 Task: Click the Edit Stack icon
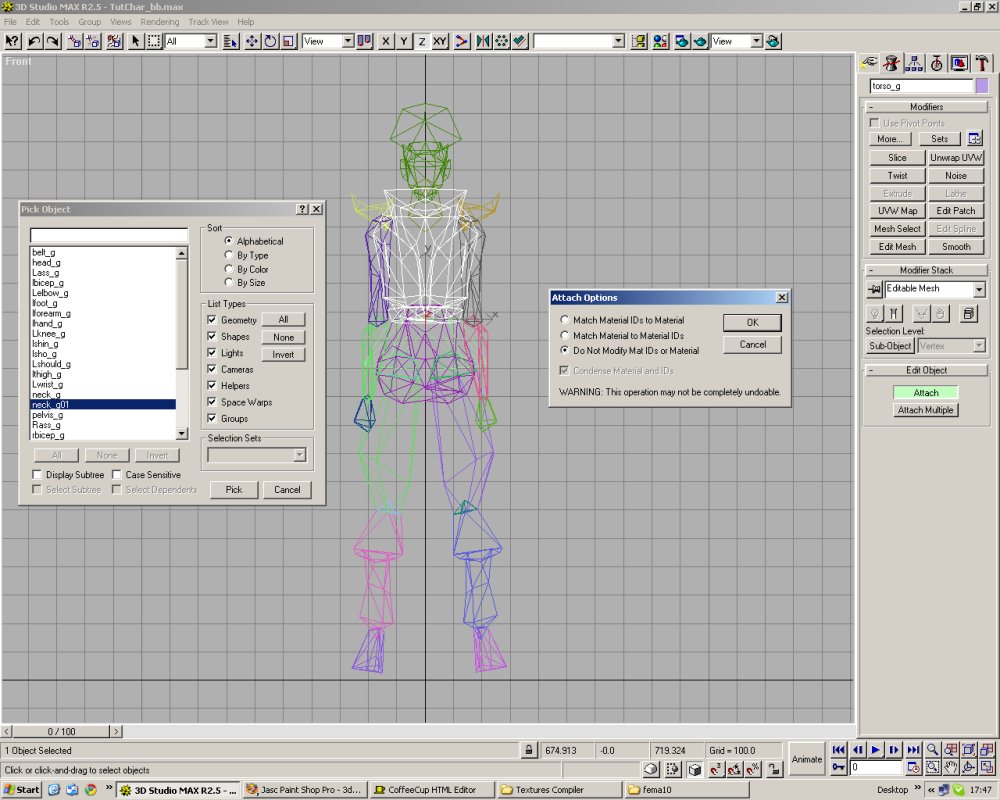coord(968,313)
